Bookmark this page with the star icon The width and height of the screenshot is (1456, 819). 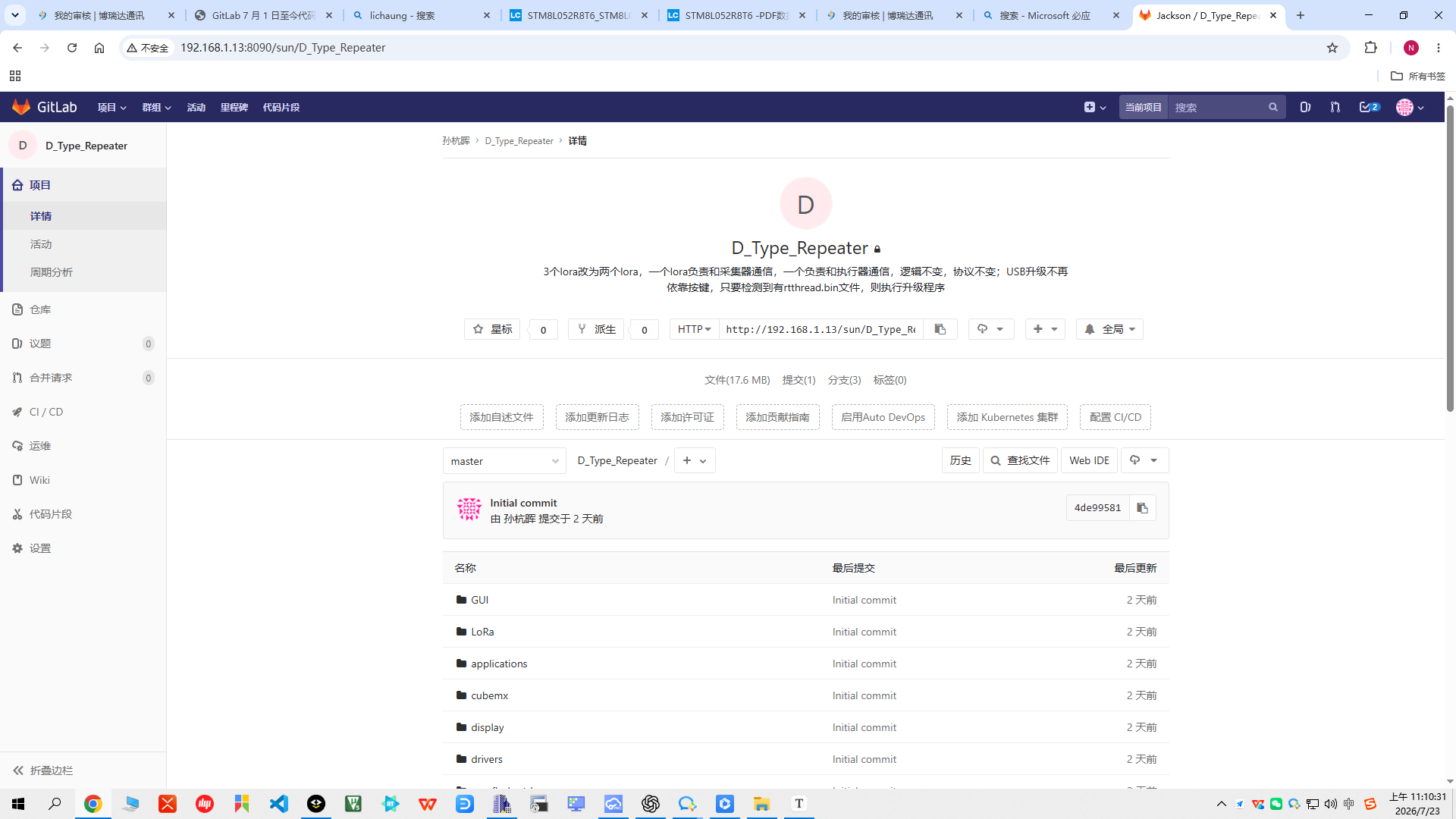[x=1332, y=48]
